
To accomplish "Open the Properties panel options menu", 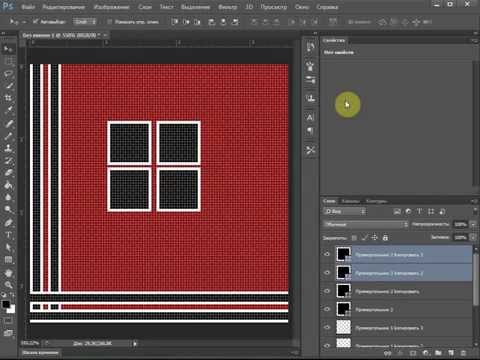I will [474, 40].
